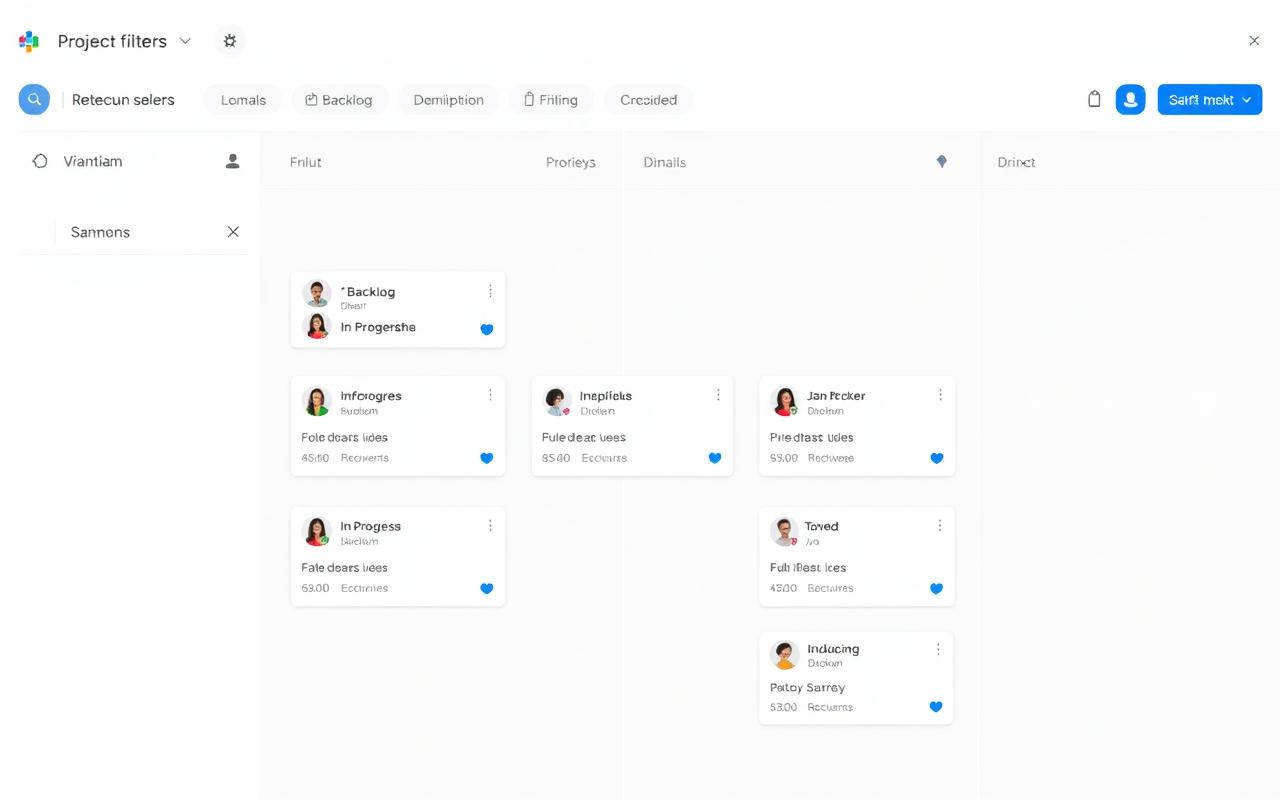Toggle heart on Inducing card
The image size is (1280, 800).
click(936, 706)
